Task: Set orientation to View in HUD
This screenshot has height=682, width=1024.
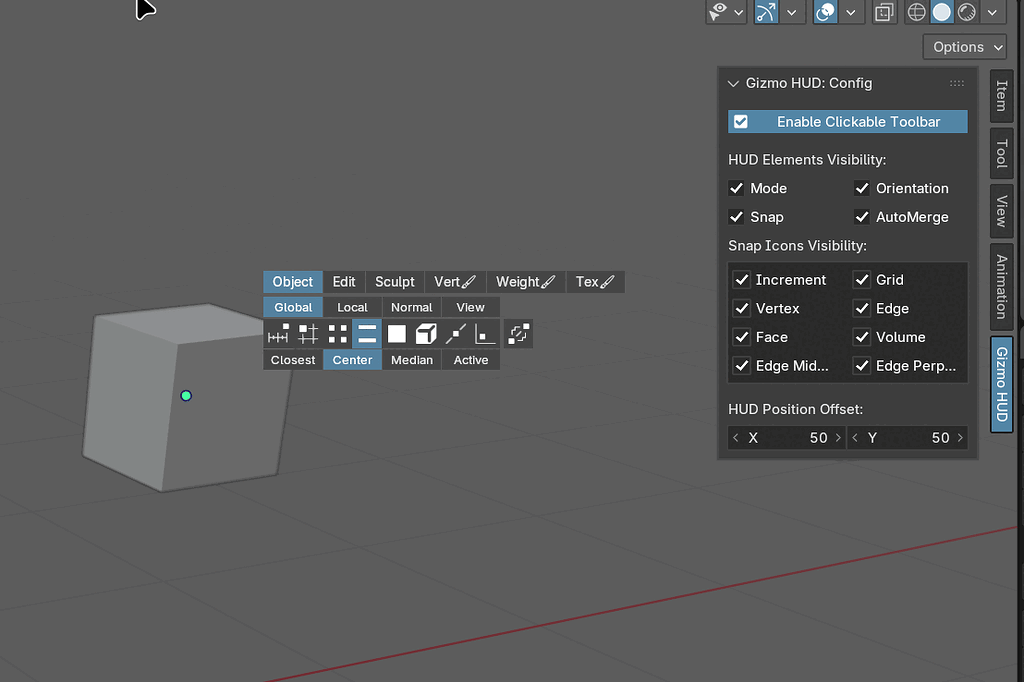Action: pos(471,307)
